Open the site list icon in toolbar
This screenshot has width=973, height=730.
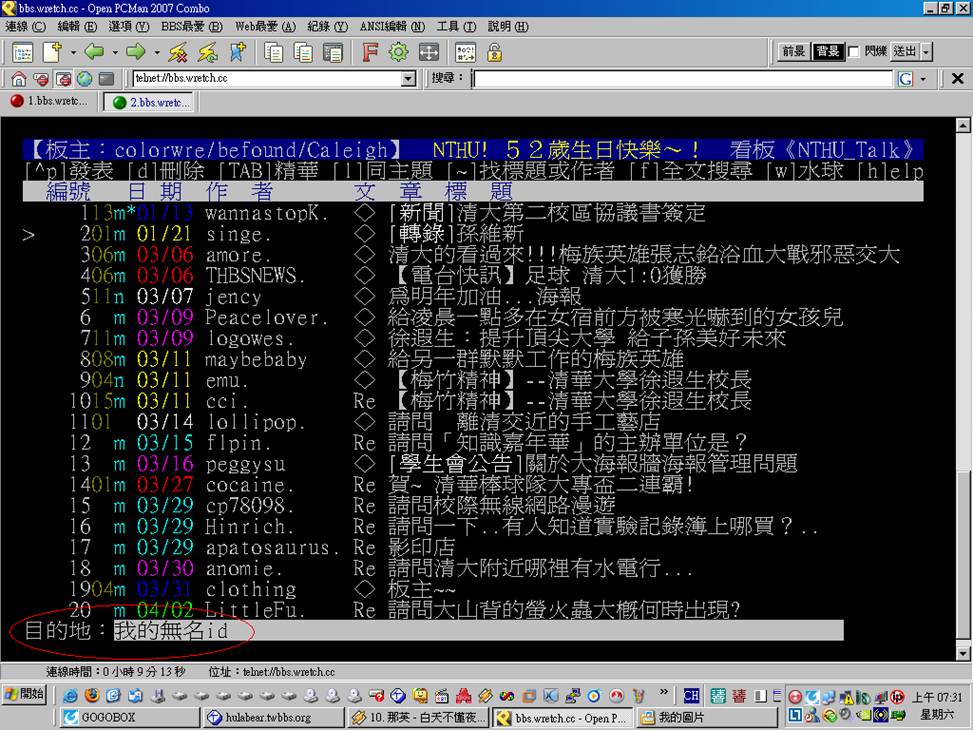[22, 52]
